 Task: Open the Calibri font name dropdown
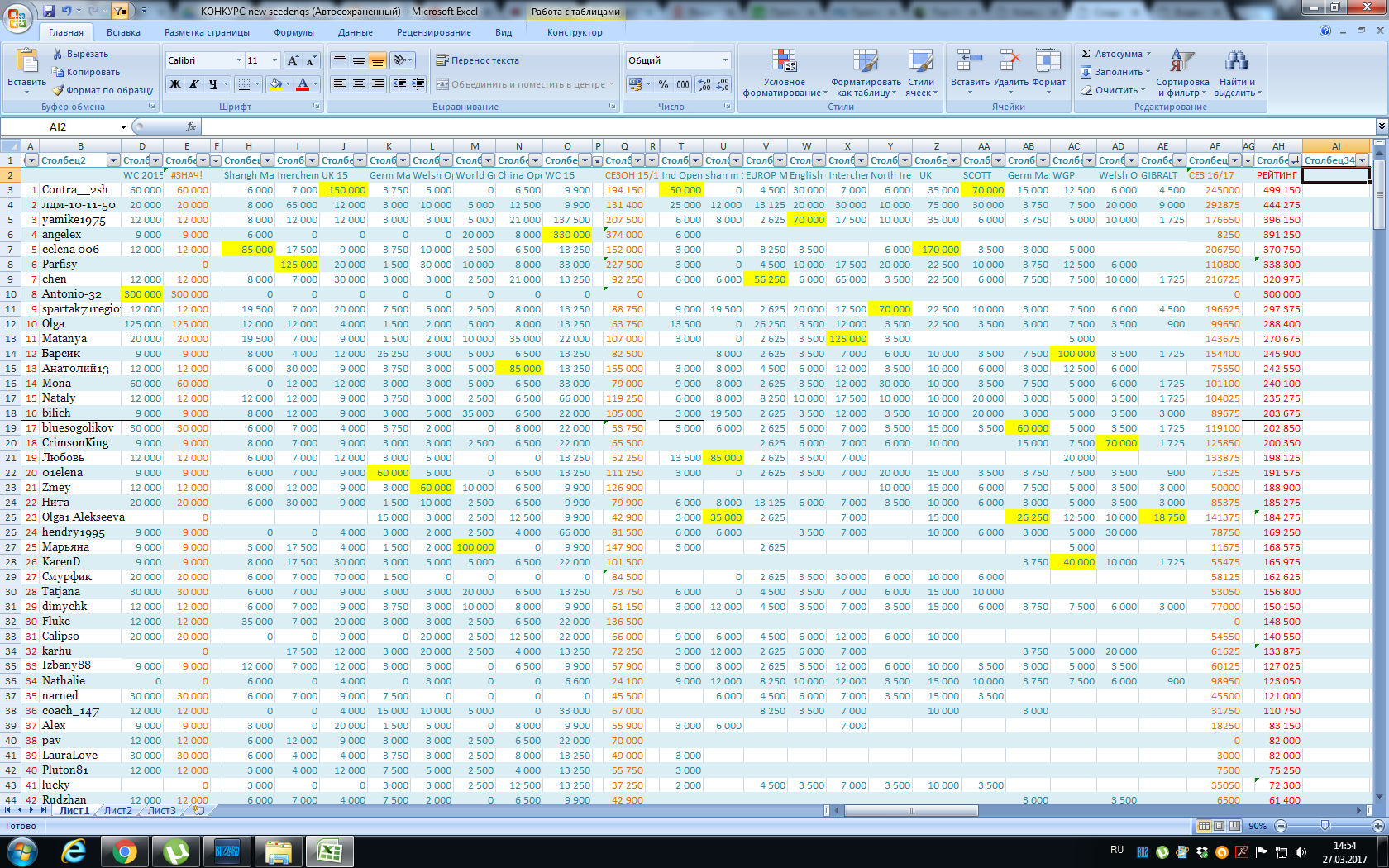point(240,60)
